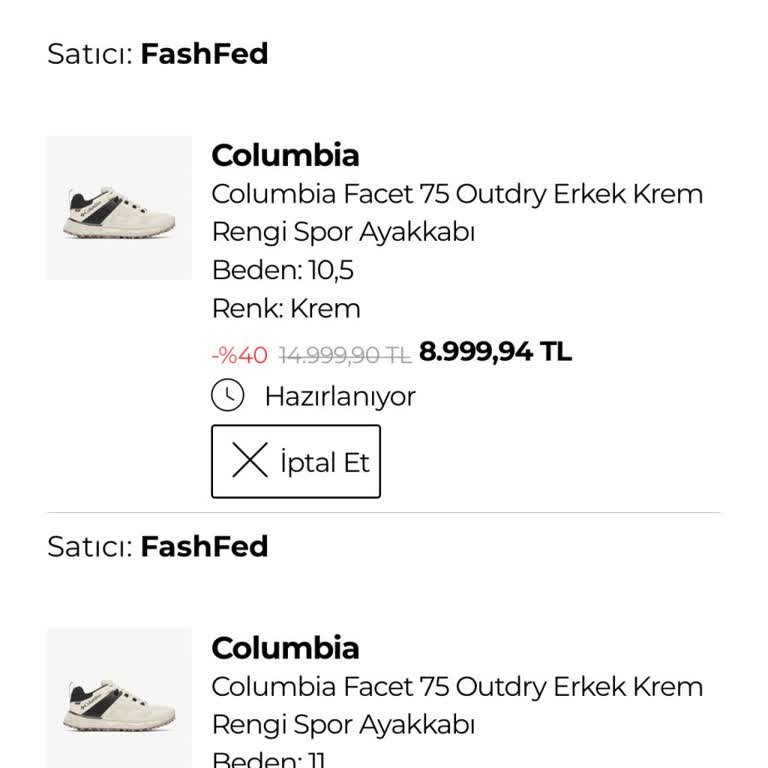The width and height of the screenshot is (768, 768).
Task: Click the Satıcı label above size 11 item
Action: [90, 547]
